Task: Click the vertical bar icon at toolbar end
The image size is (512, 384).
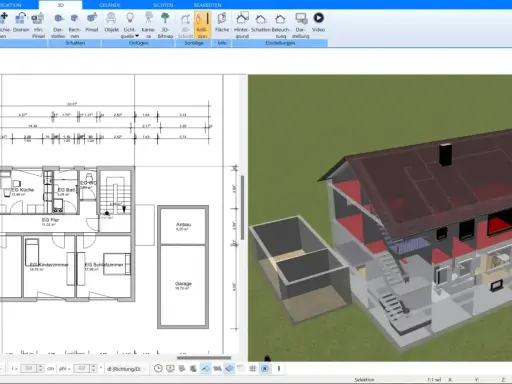Action: click(279, 368)
